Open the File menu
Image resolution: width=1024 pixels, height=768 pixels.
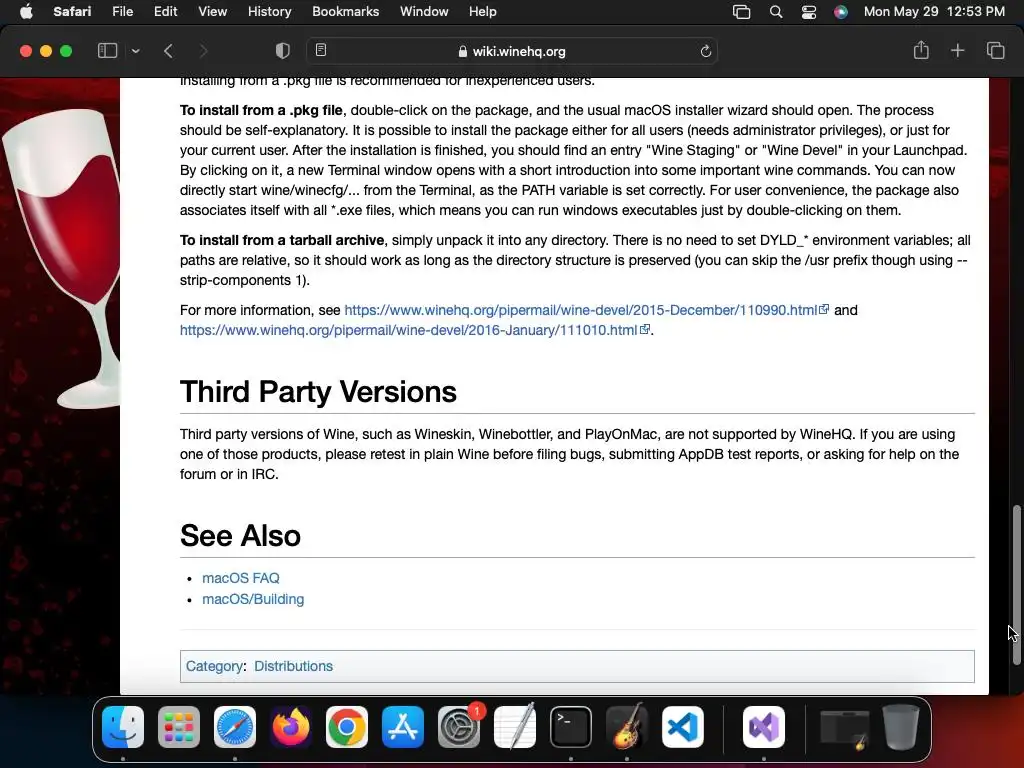click(122, 12)
